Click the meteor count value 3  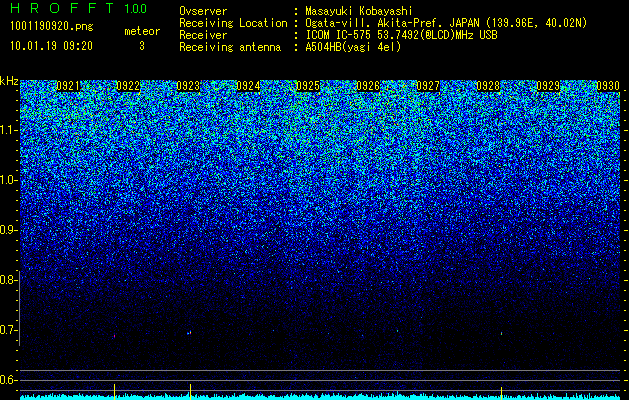coord(142,46)
